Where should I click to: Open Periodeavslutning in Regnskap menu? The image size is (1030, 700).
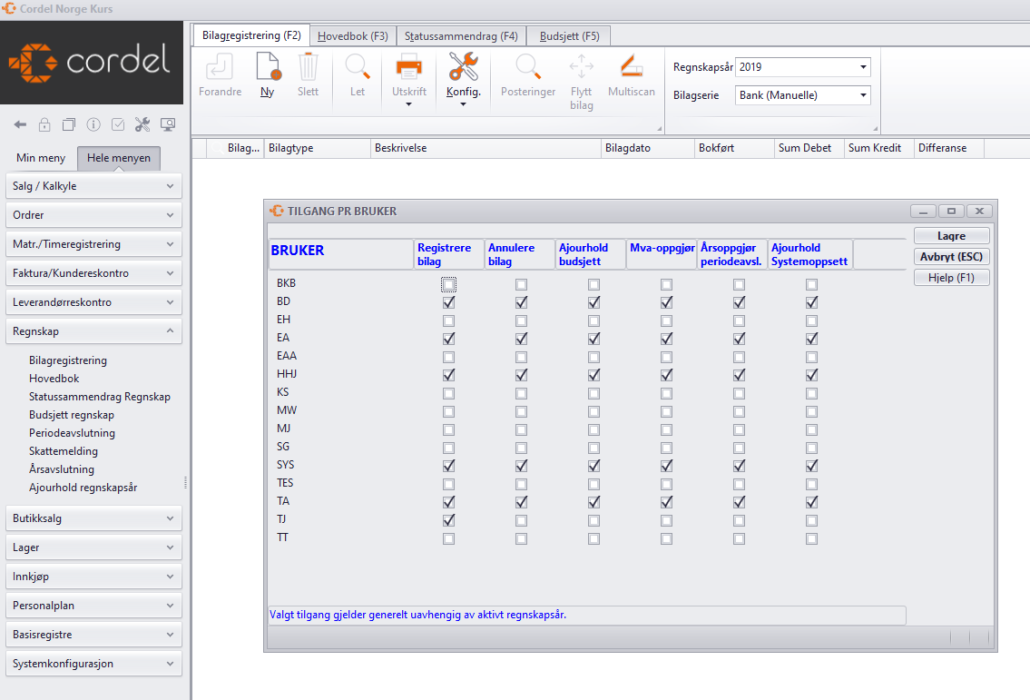click(x=72, y=433)
